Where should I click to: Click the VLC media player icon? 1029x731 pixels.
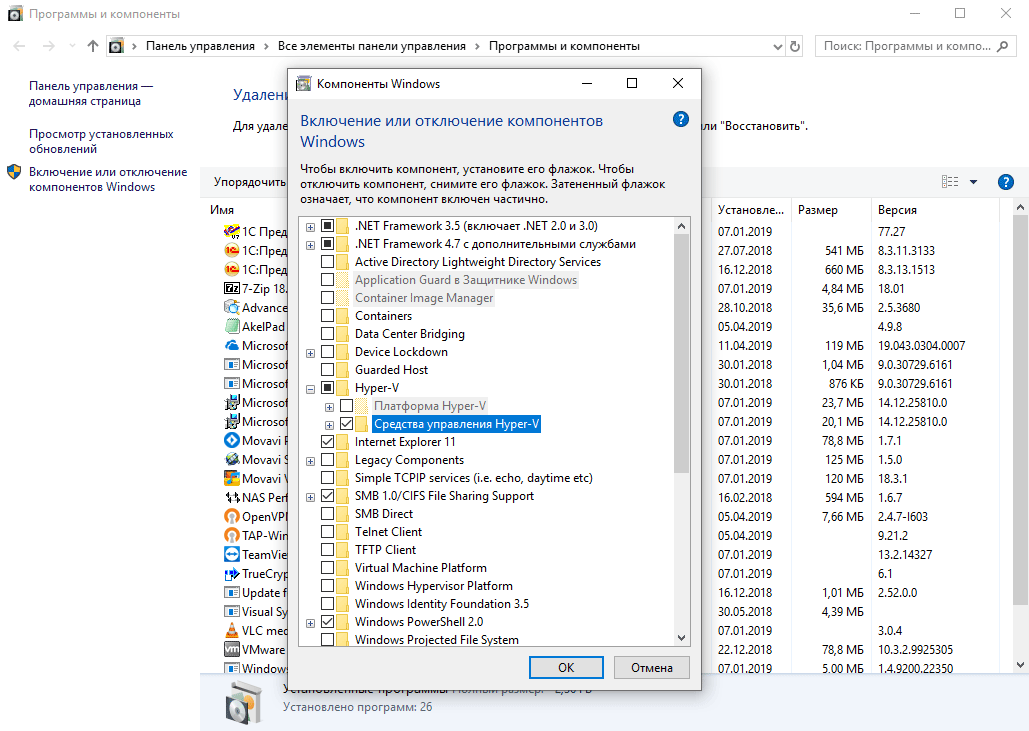pyautogui.click(x=231, y=631)
